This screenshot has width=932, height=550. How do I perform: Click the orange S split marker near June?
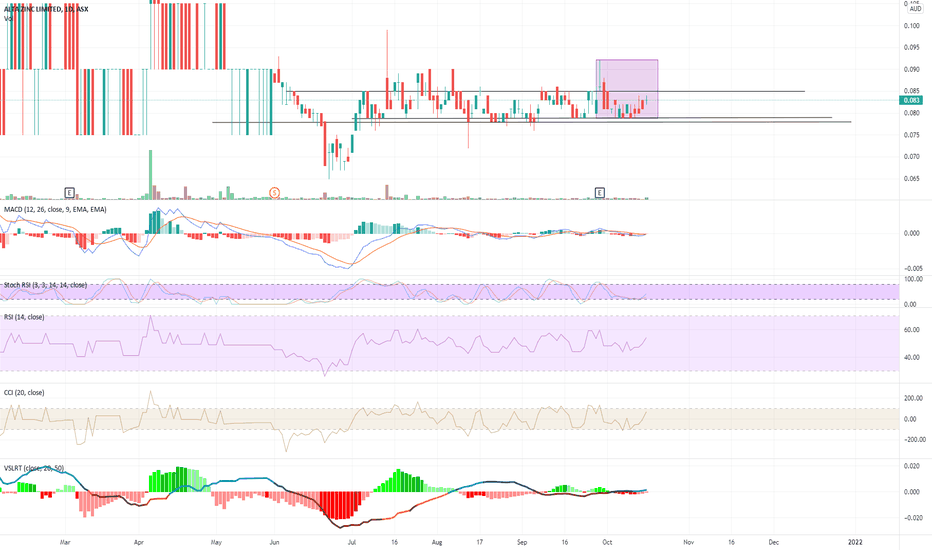[x=275, y=192]
